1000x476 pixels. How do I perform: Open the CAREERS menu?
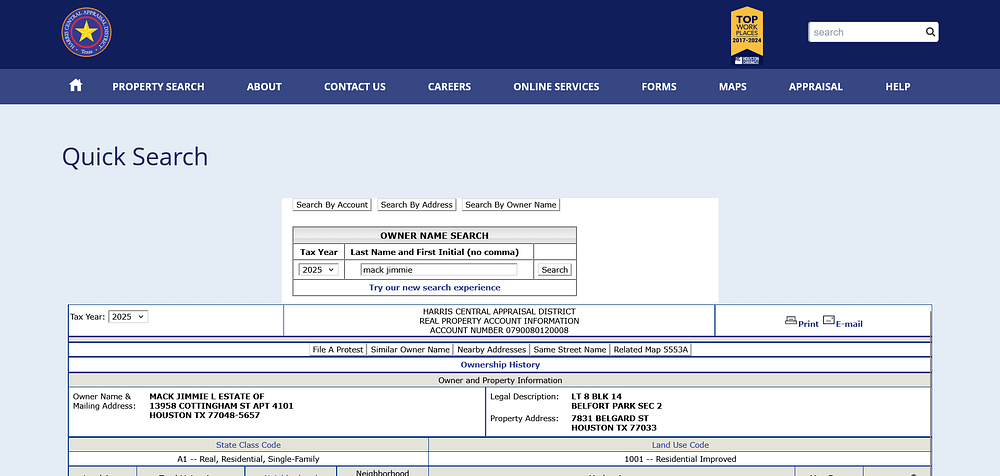pos(449,87)
